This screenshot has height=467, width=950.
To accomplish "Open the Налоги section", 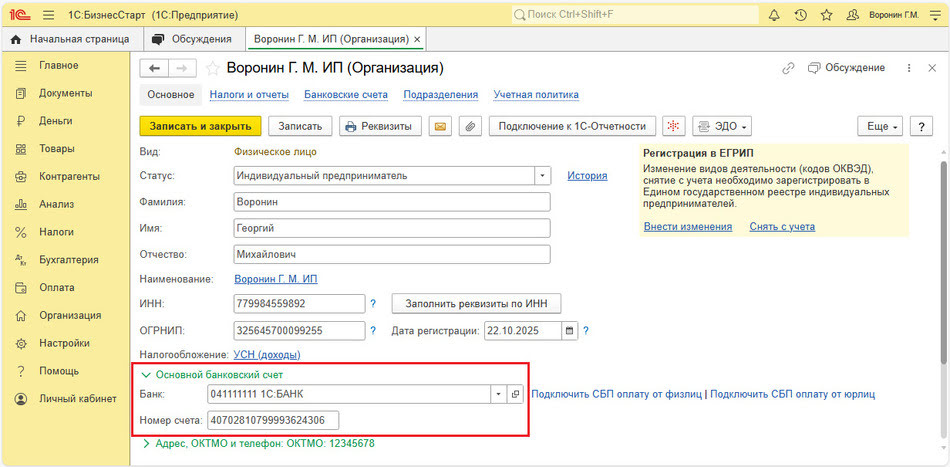I will coord(56,232).
